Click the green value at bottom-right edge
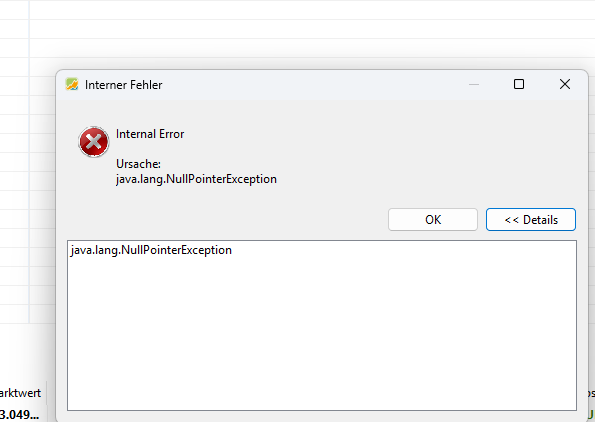Image resolution: width=595 pixels, height=422 pixels. 592,414
